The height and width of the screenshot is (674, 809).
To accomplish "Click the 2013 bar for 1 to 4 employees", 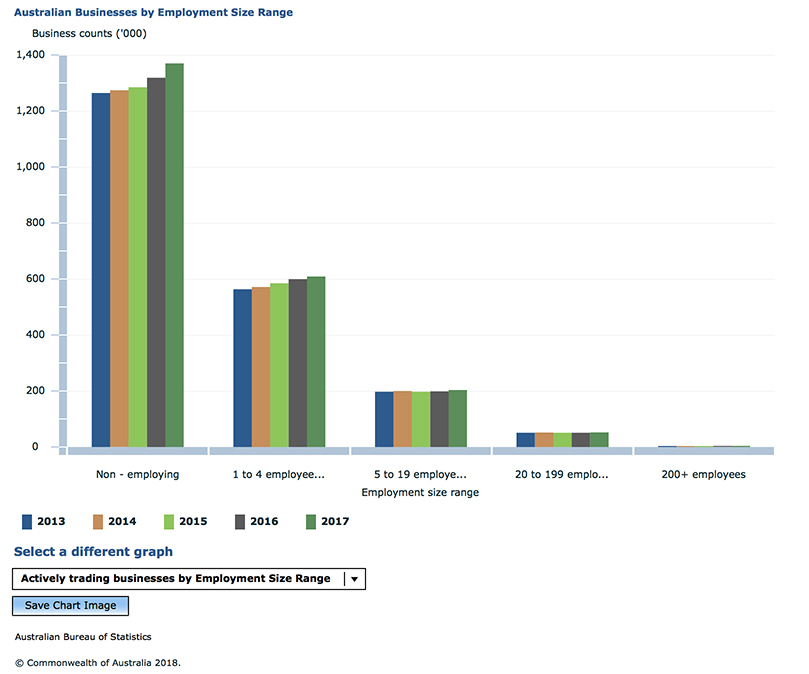I will coord(242,368).
